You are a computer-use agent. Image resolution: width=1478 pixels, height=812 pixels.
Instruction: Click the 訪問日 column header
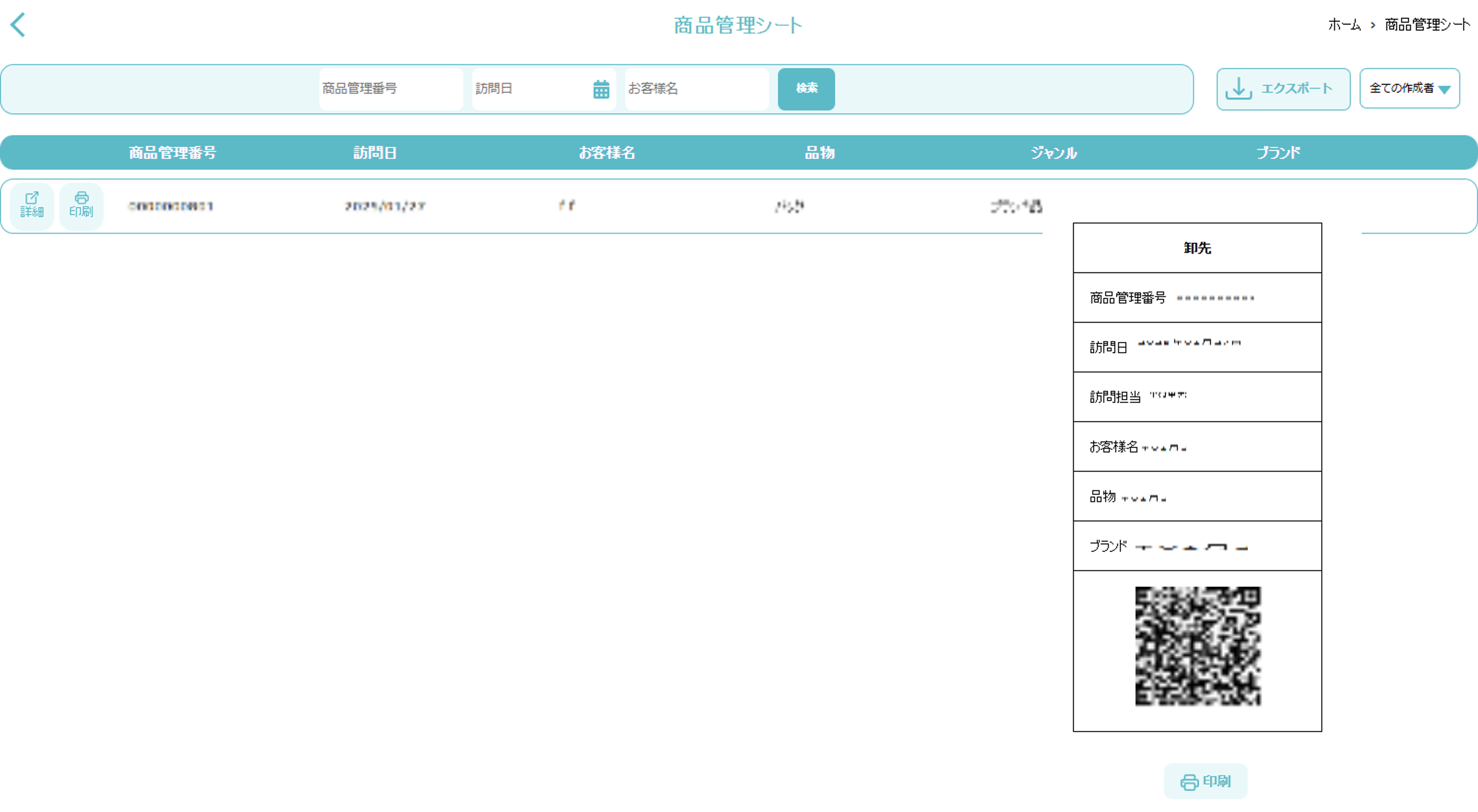click(x=375, y=153)
